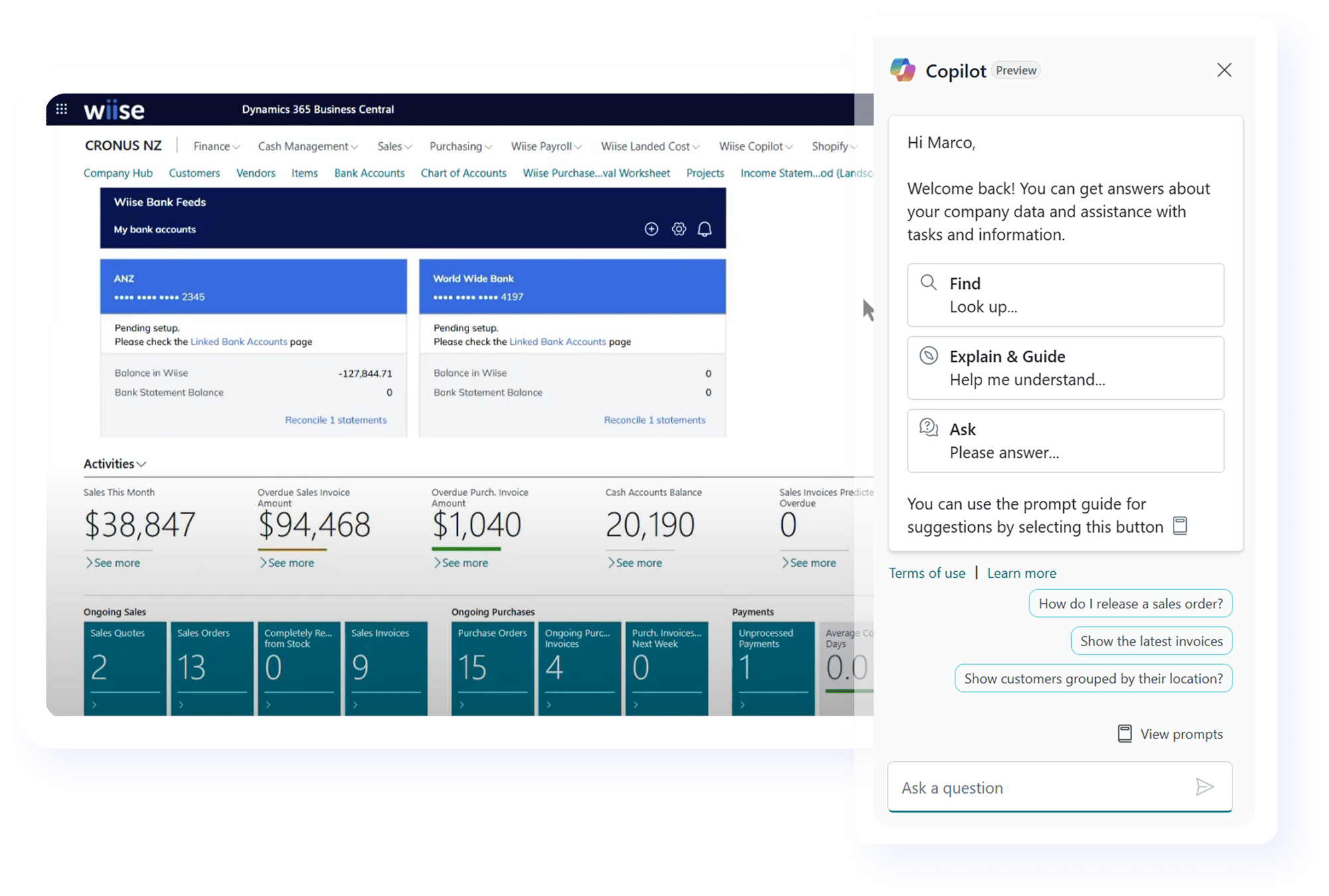
Task: Open Bank Accounts
Action: (369, 173)
